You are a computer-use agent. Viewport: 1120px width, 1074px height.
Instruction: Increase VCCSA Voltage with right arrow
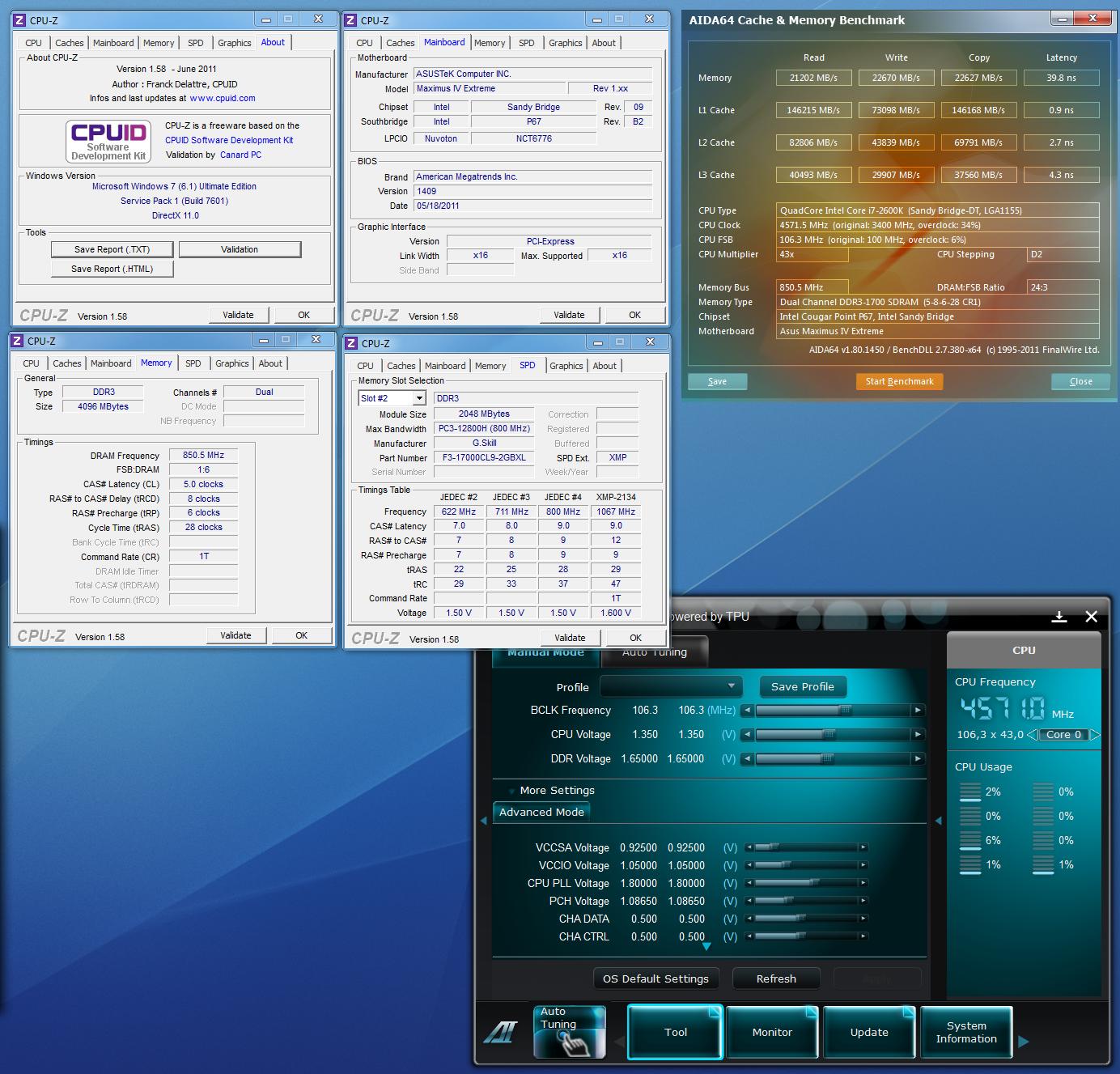(x=863, y=847)
